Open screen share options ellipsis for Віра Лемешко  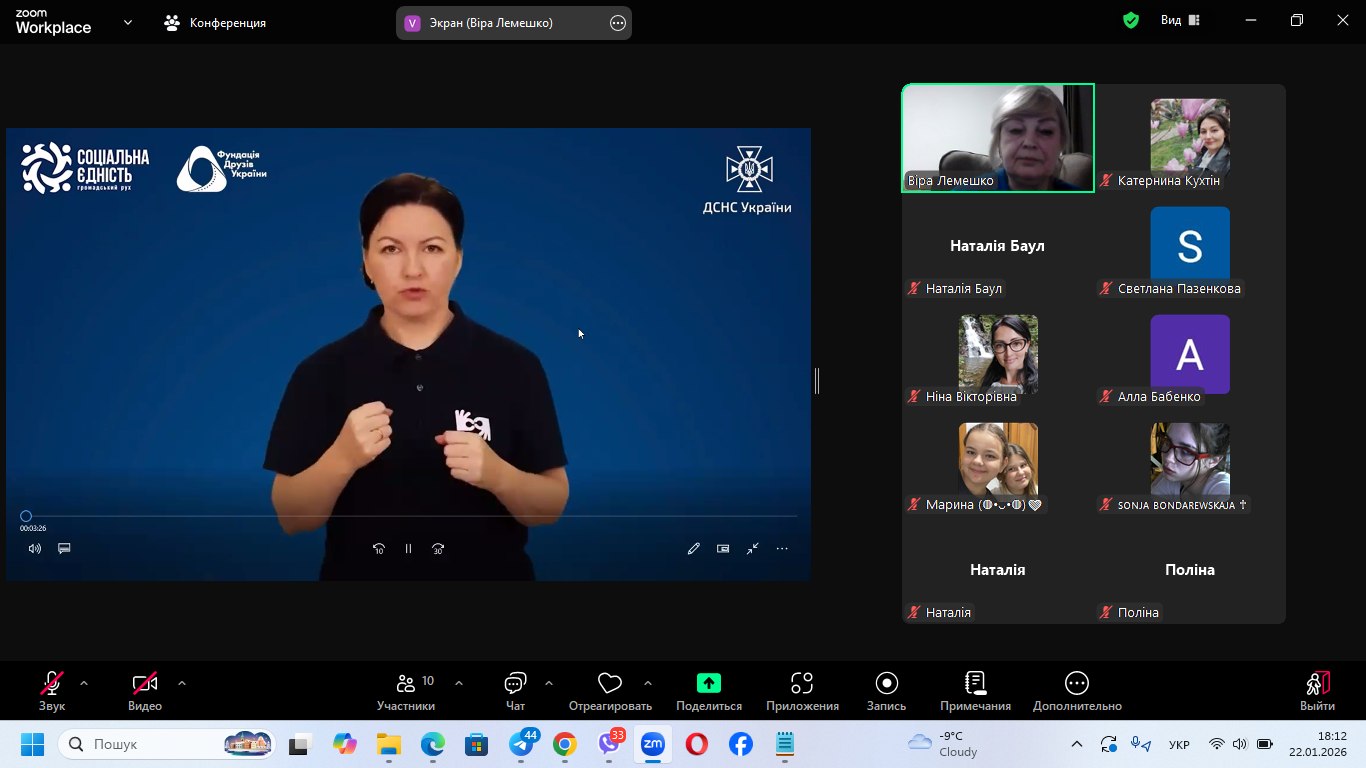coord(618,22)
